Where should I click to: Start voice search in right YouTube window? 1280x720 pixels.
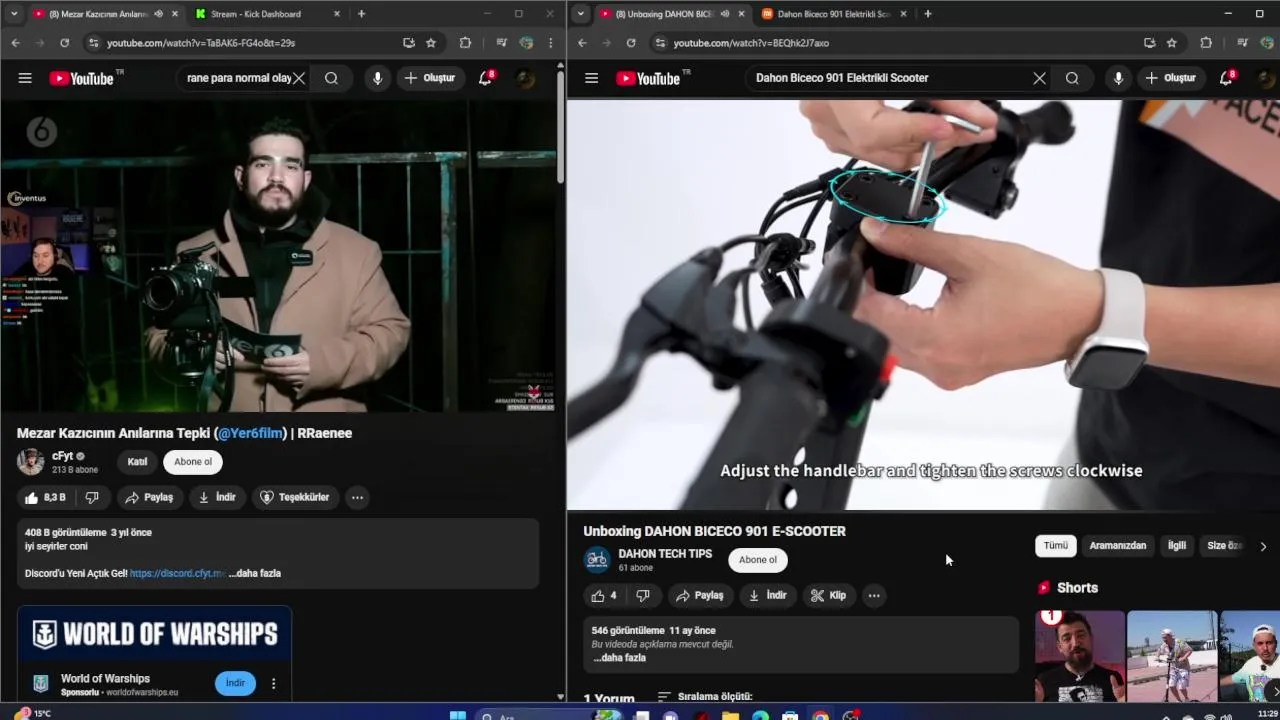click(x=1118, y=78)
